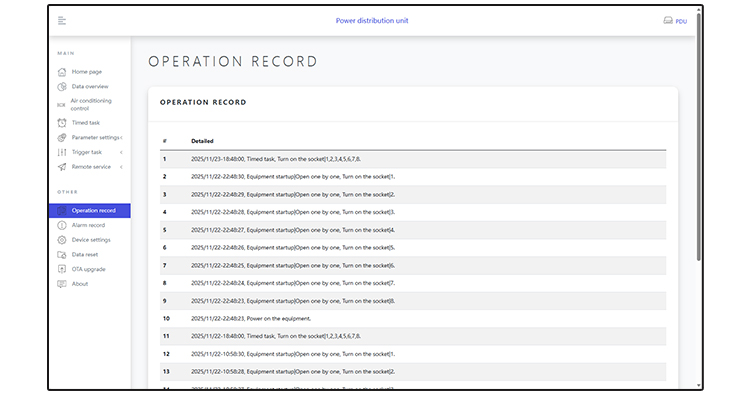
Task: Click the Alarm record exclamation icon
Action: (x=62, y=225)
